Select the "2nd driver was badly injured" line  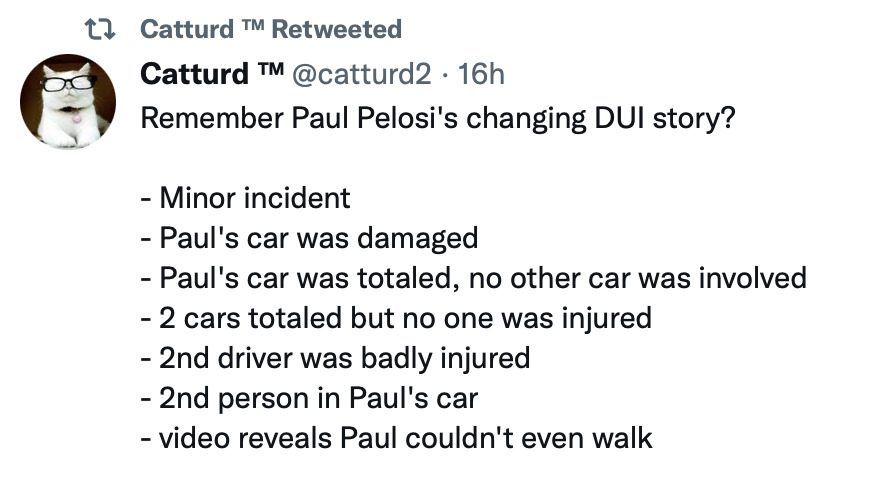coord(335,357)
